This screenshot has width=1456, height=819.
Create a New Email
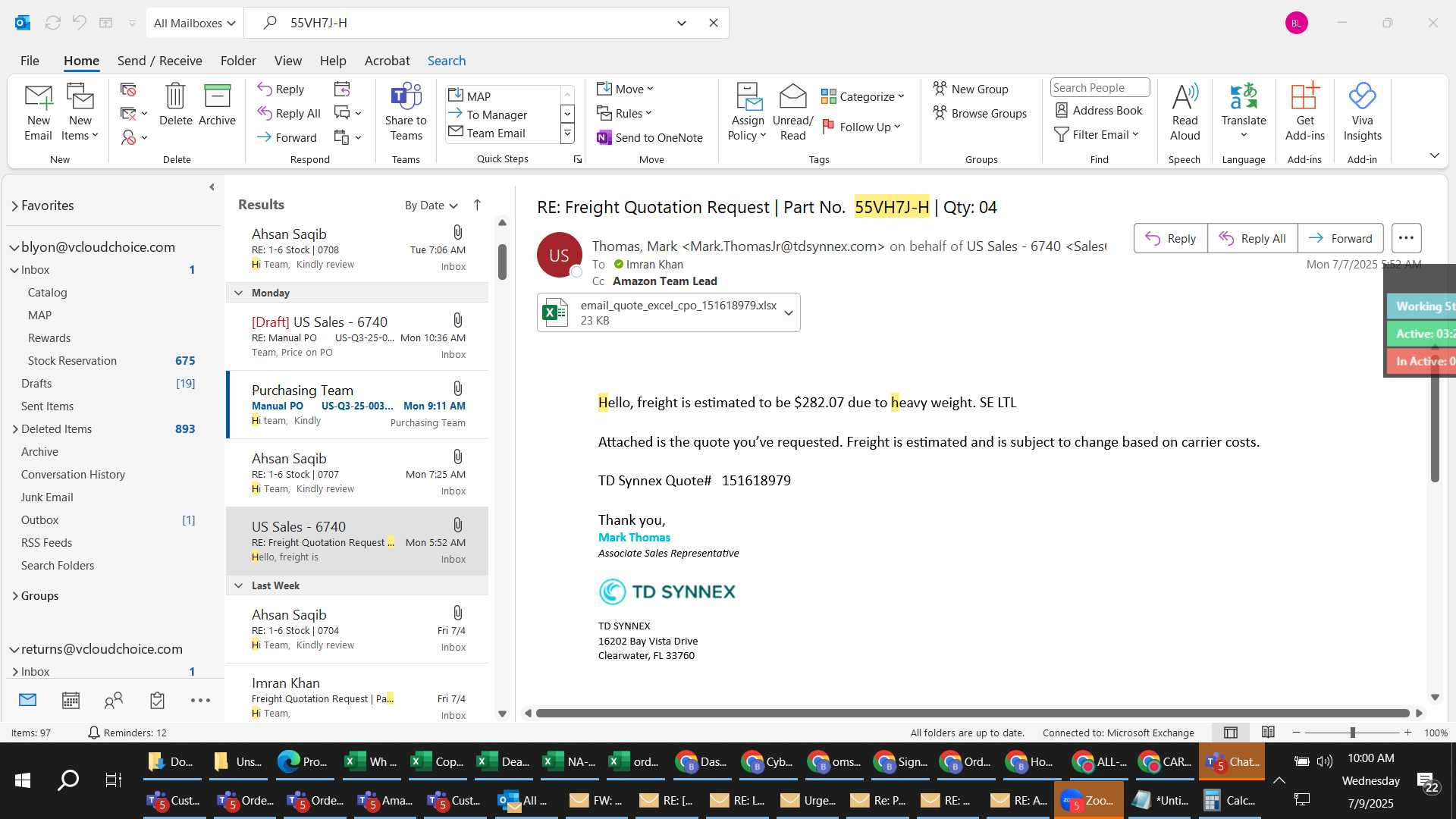(x=38, y=112)
